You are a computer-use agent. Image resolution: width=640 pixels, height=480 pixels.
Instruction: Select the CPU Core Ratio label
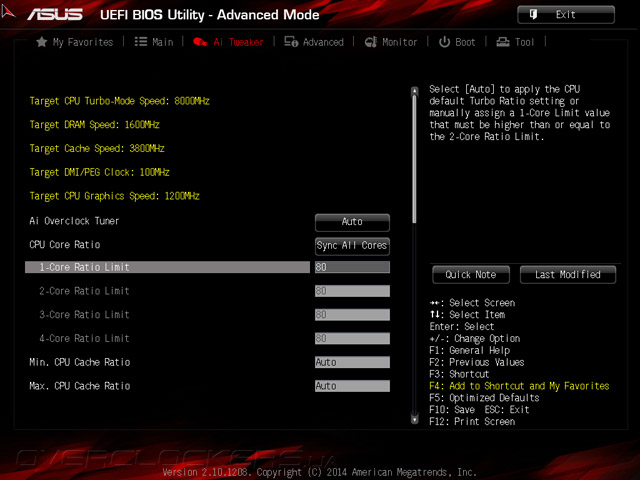[x=65, y=245]
